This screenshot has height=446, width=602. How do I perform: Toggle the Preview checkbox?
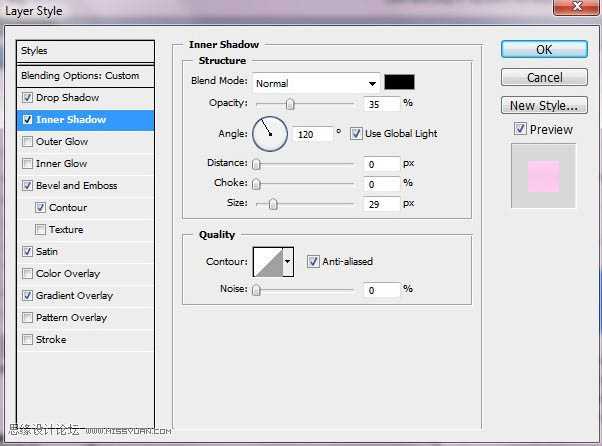[x=520, y=129]
